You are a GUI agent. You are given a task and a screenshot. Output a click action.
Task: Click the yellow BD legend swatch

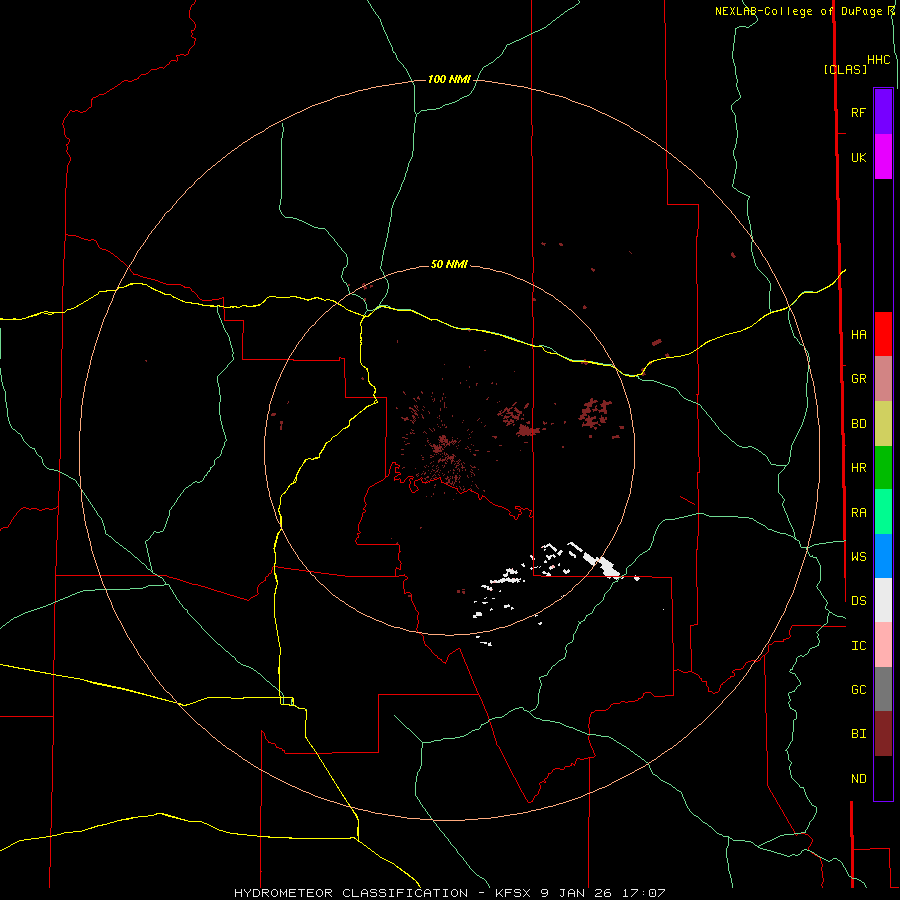click(x=883, y=424)
